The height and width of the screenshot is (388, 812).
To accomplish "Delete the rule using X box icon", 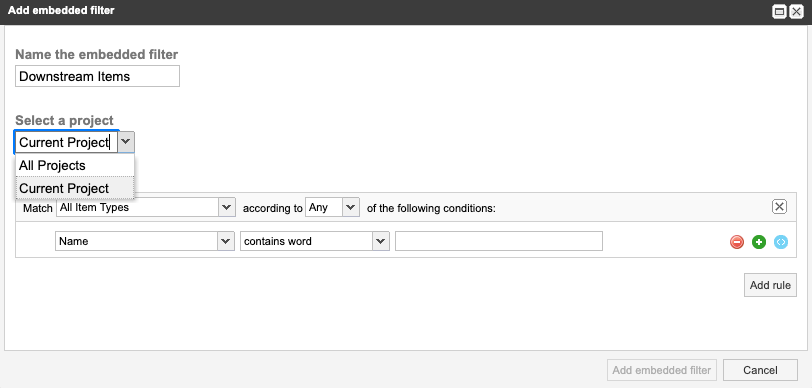I will 779,207.
